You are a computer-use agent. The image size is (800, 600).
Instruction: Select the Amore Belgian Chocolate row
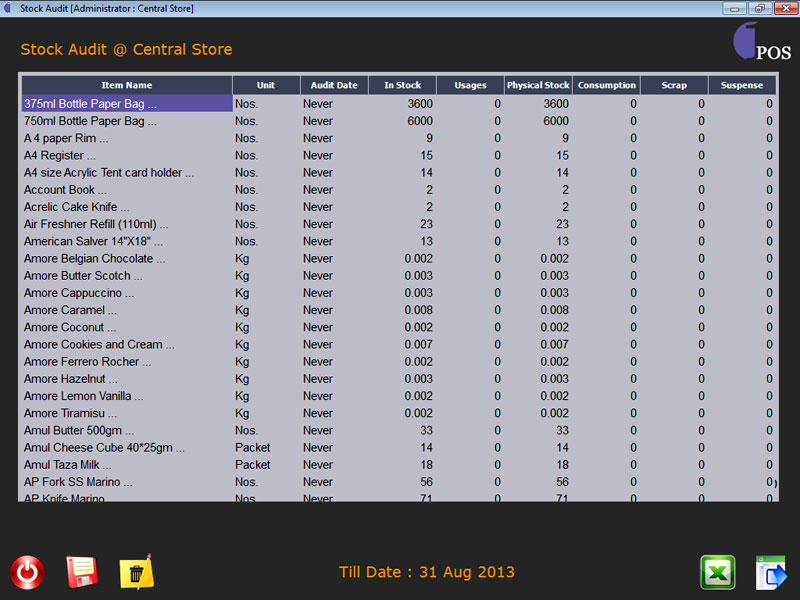pos(126,259)
